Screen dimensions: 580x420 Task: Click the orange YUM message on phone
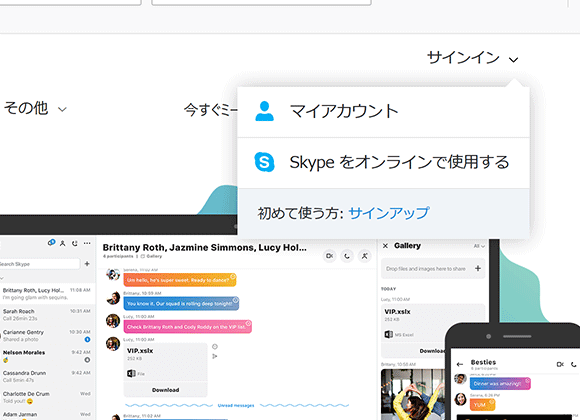(482, 405)
